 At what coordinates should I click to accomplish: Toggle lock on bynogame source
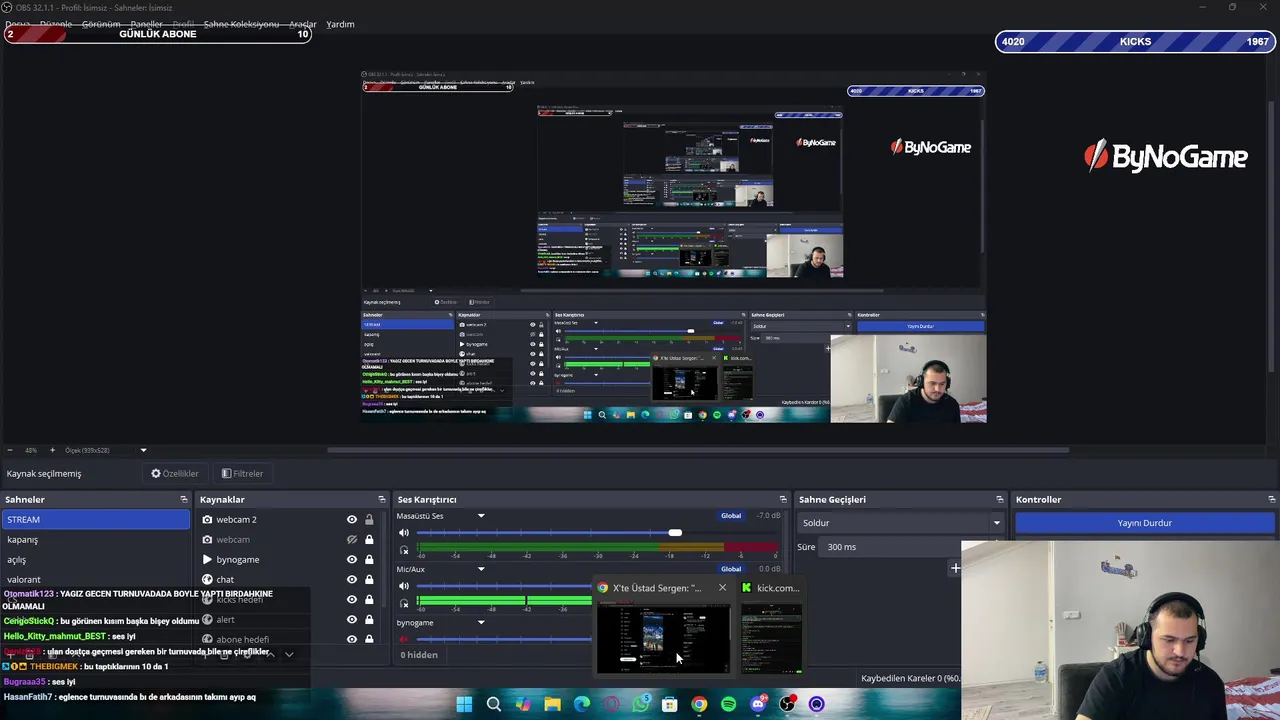tap(369, 560)
